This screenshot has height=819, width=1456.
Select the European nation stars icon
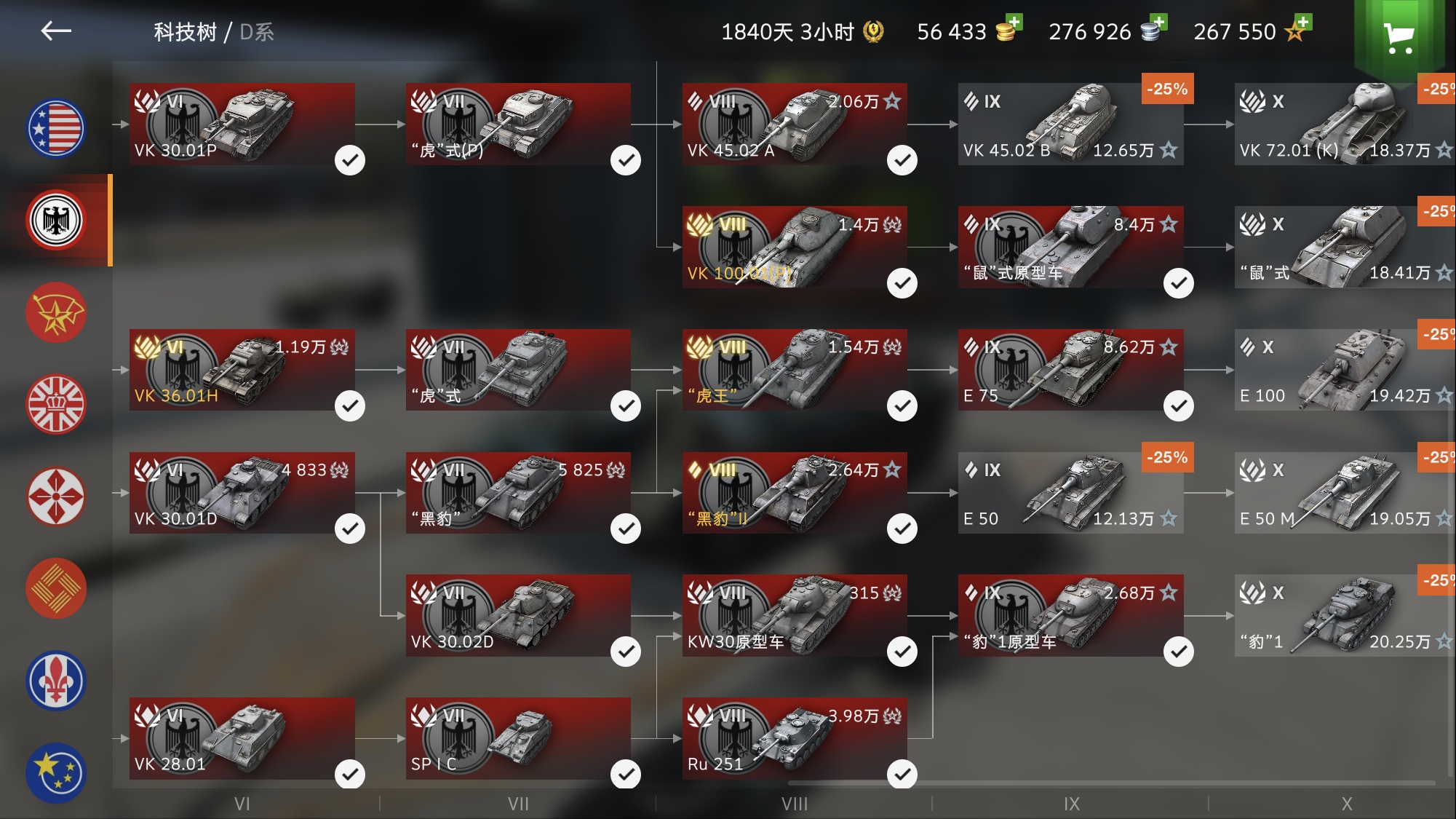click(56, 772)
